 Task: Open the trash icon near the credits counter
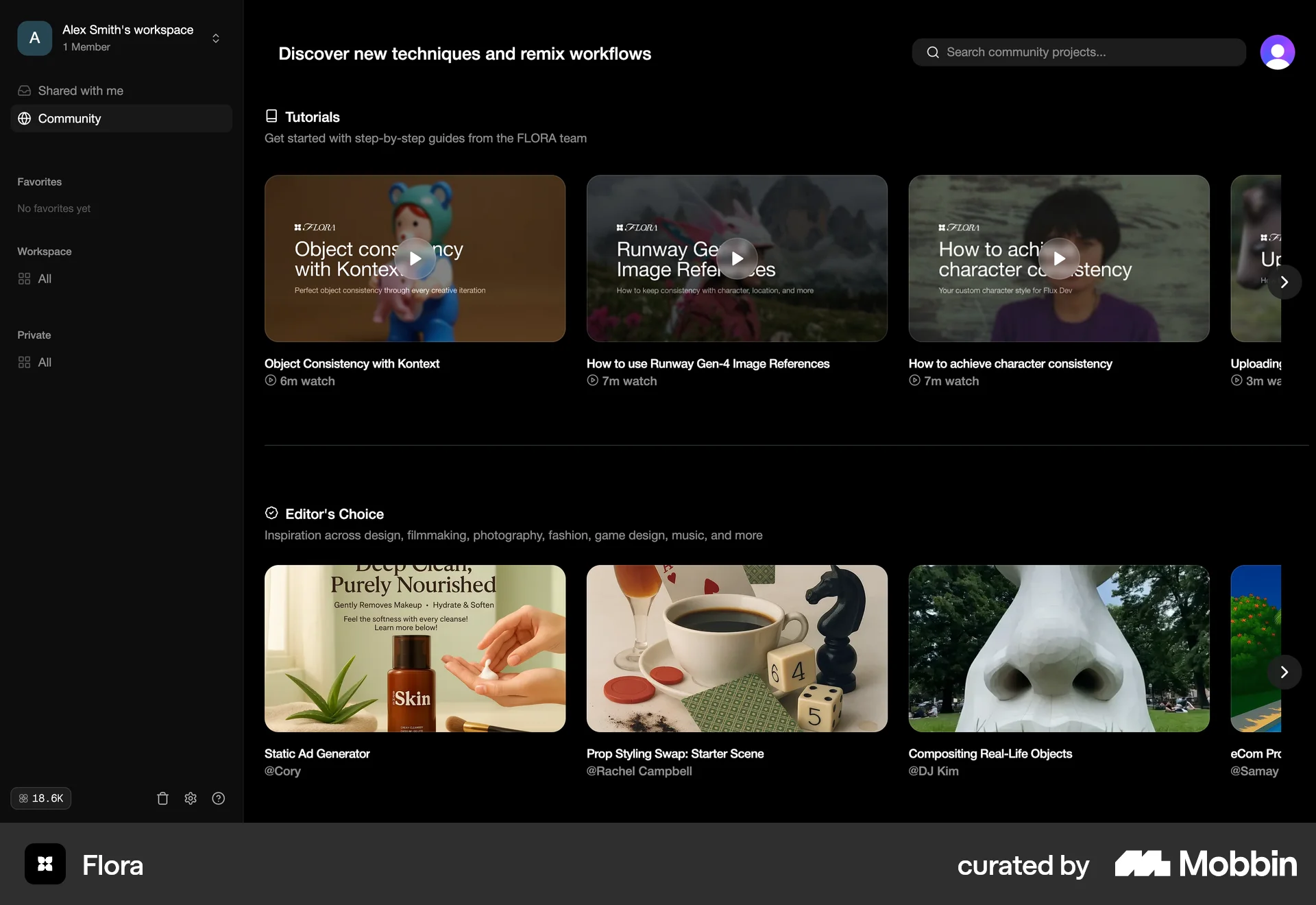click(x=162, y=798)
